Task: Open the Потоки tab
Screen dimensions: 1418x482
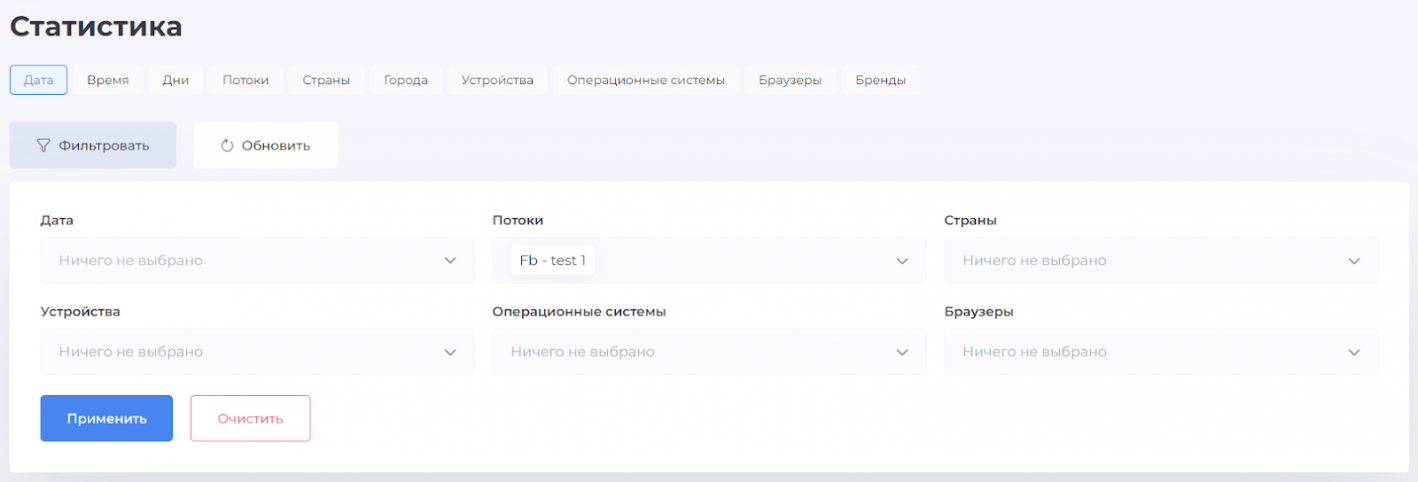Action: tap(246, 80)
